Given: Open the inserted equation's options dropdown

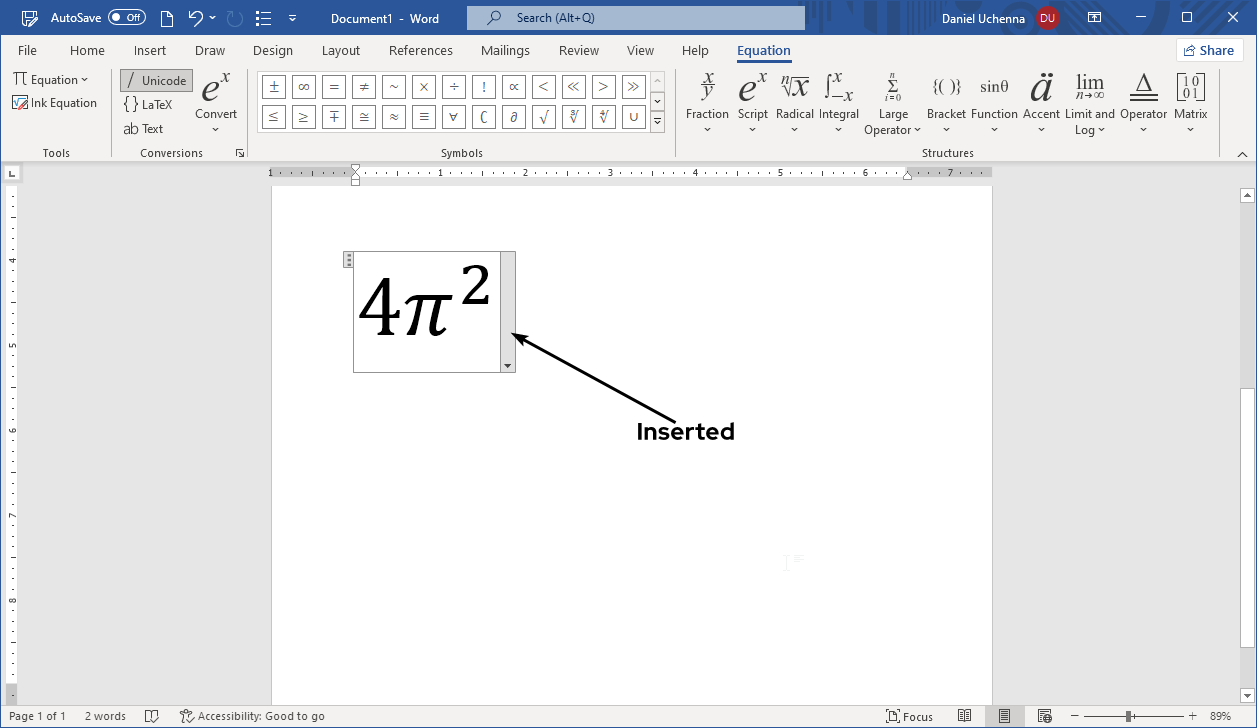Looking at the screenshot, I should click(508, 365).
